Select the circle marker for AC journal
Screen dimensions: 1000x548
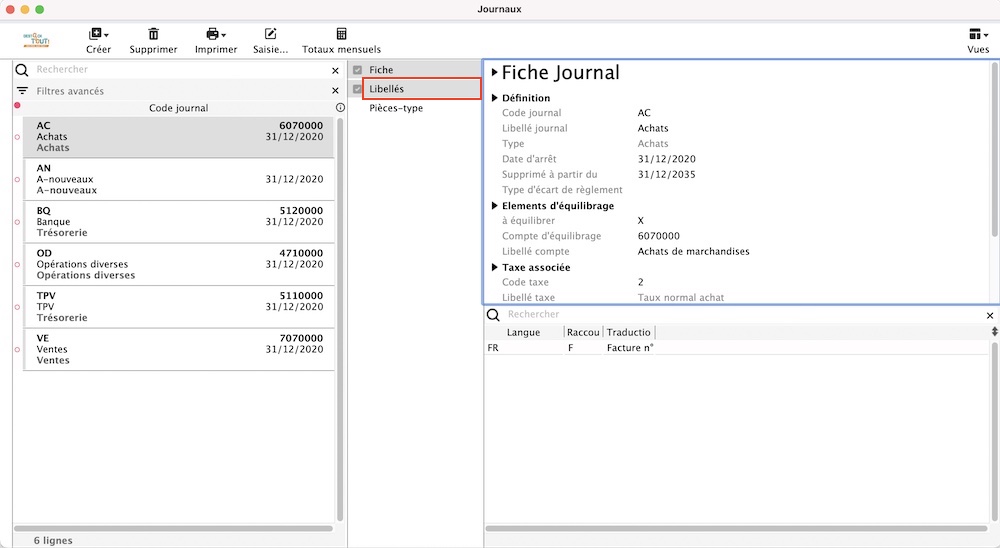17,137
